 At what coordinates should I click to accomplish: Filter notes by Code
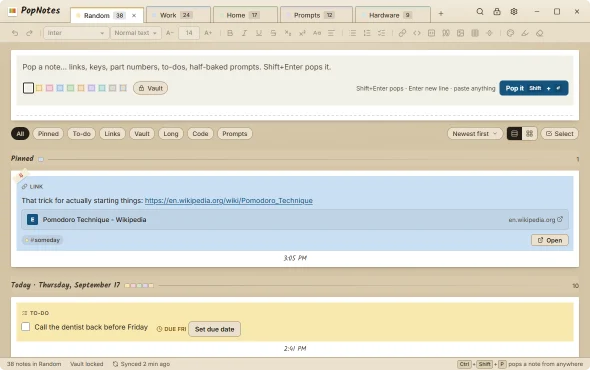pyautogui.click(x=200, y=134)
